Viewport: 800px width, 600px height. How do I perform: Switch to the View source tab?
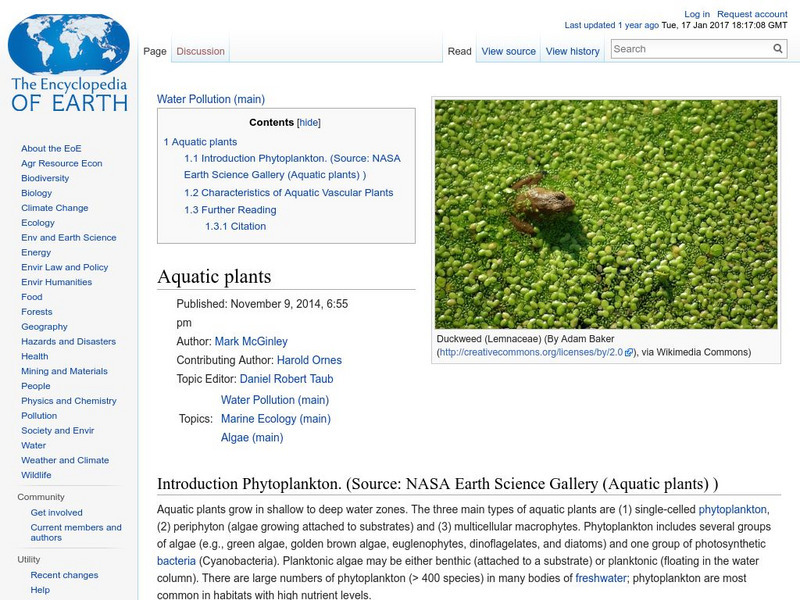[510, 51]
